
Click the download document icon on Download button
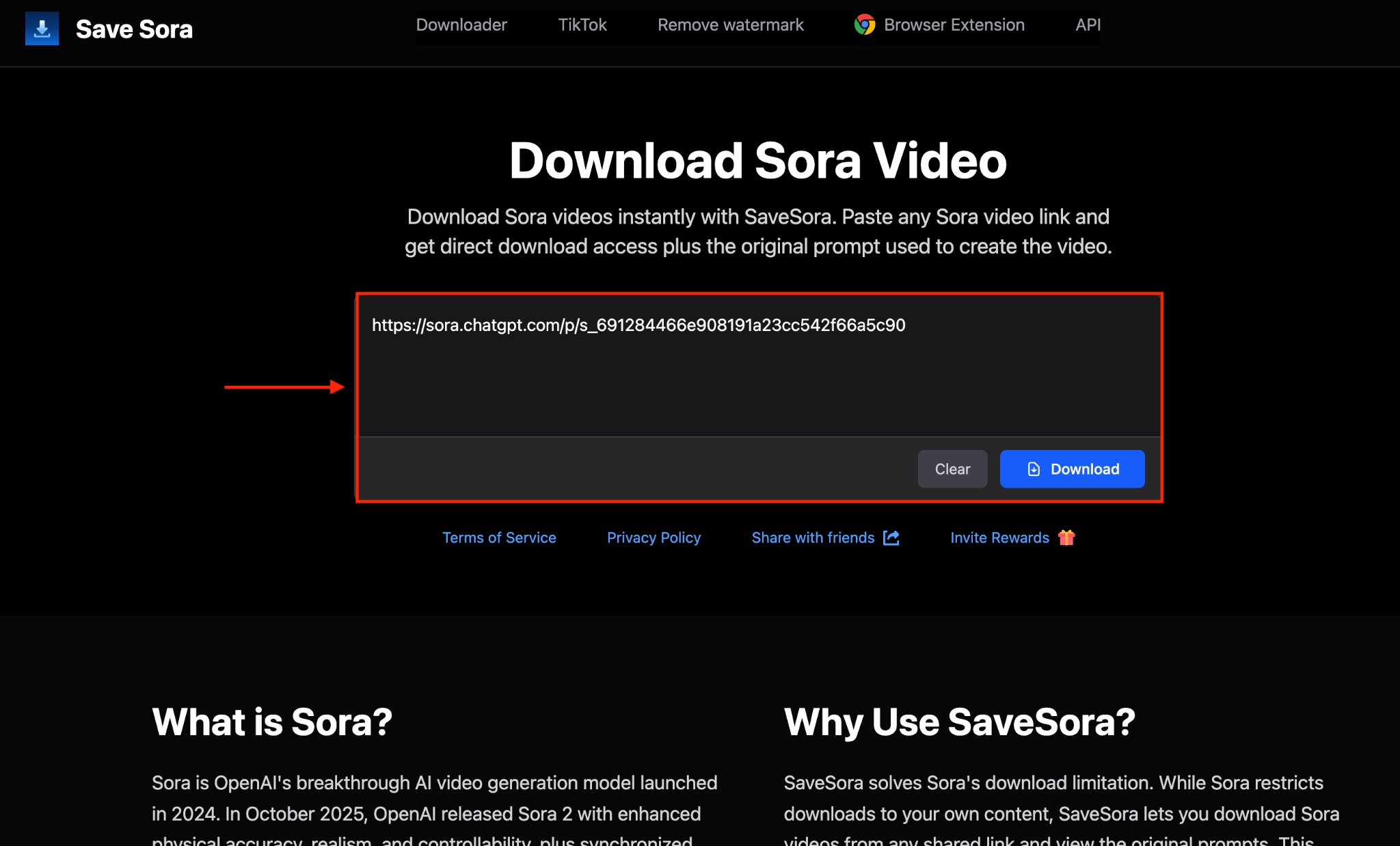pyautogui.click(x=1033, y=469)
